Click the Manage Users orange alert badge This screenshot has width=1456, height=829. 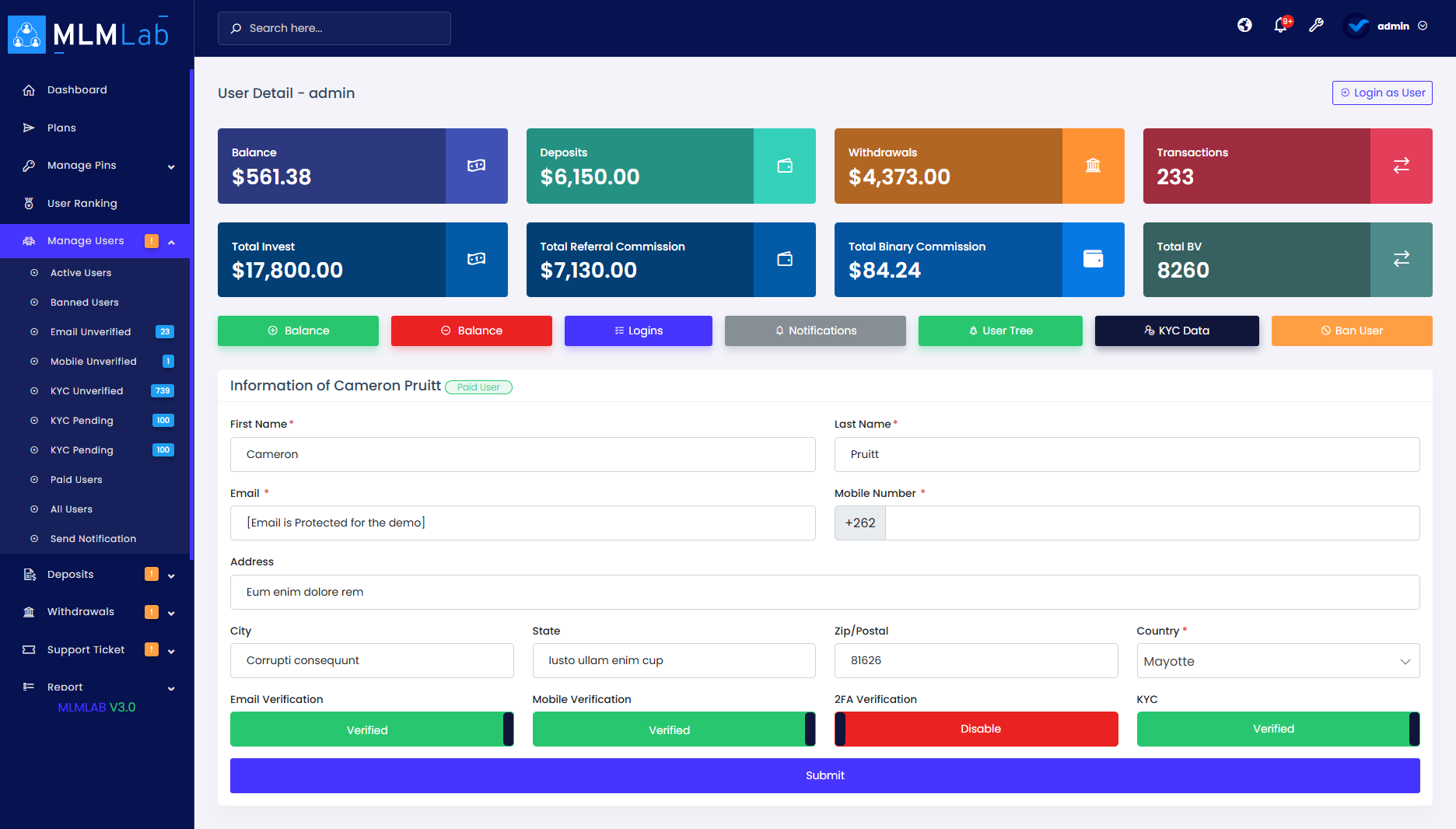152,241
